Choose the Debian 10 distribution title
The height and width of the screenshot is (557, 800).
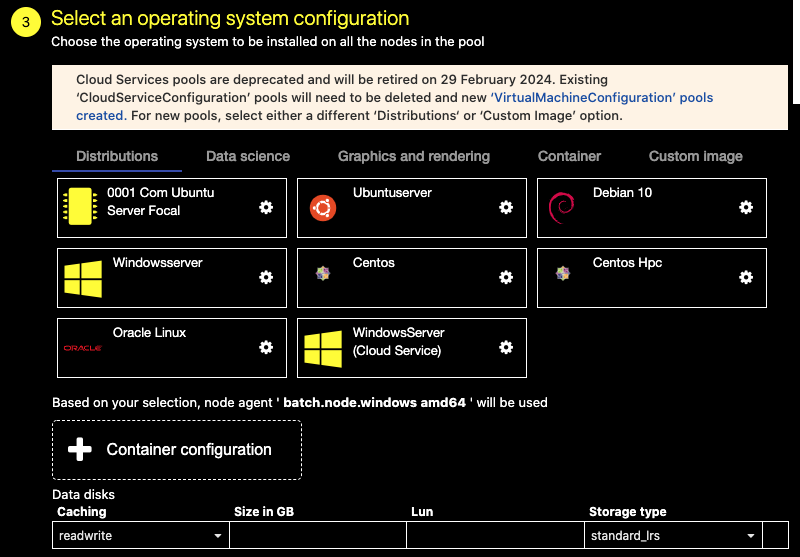[622, 193]
